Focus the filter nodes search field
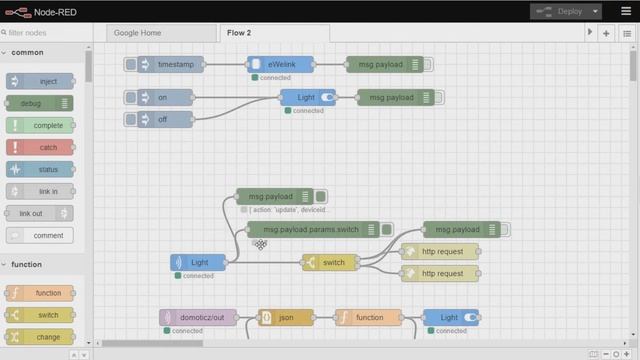Image resolution: width=640 pixels, height=360 pixels. 46,33
